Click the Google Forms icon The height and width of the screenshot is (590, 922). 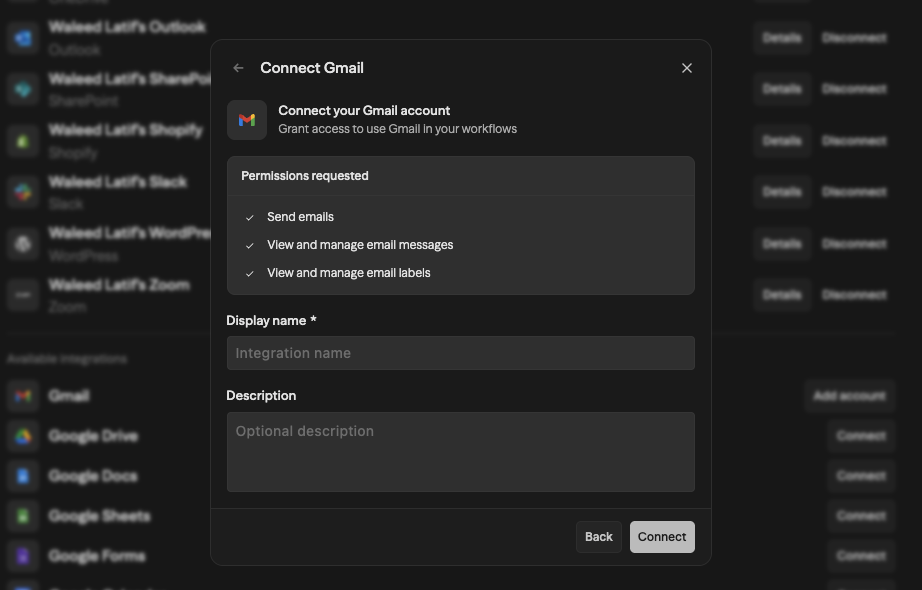point(23,556)
